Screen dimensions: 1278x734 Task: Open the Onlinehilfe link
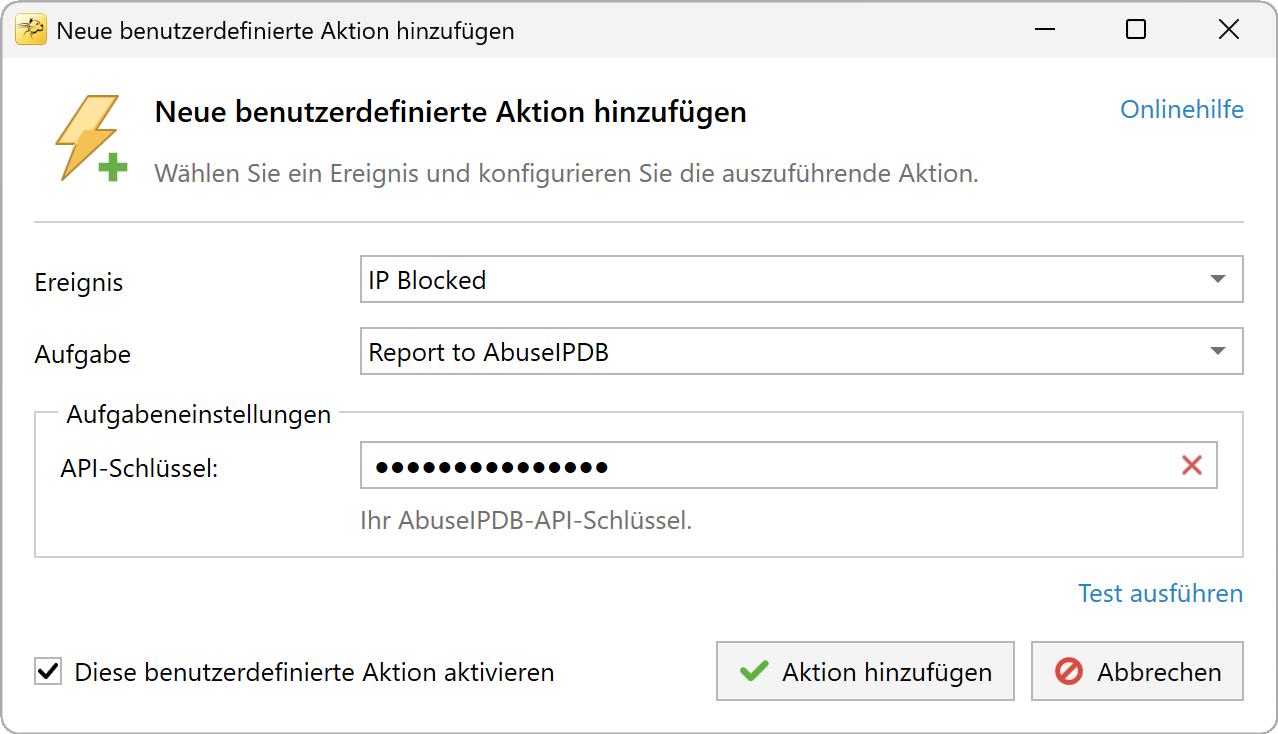tap(1182, 110)
